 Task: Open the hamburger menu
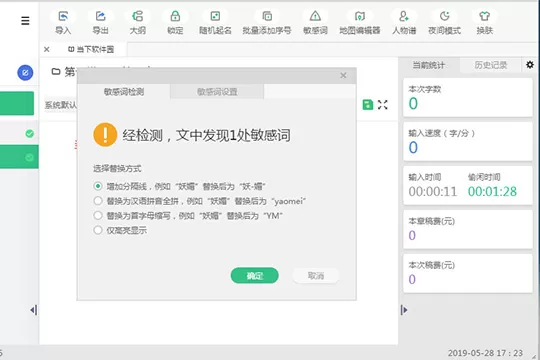point(25,21)
